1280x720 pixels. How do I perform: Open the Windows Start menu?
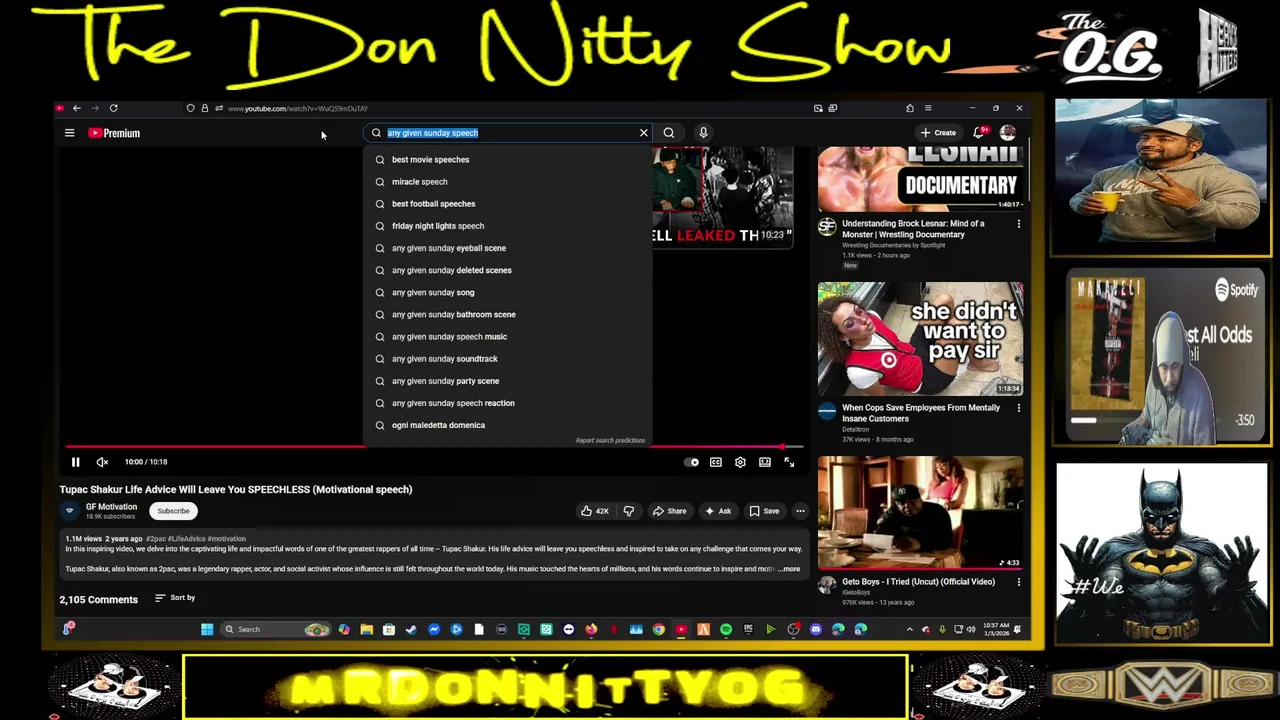pos(207,629)
